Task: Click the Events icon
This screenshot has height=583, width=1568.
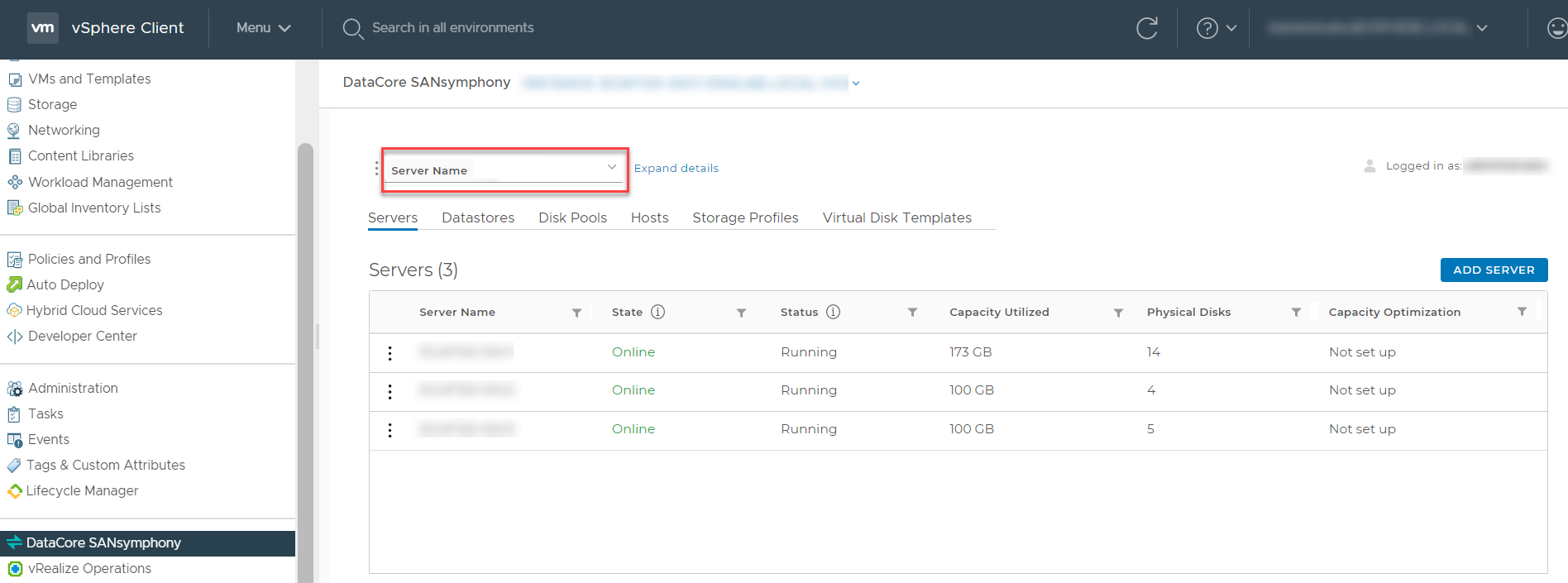Action: pyautogui.click(x=15, y=440)
